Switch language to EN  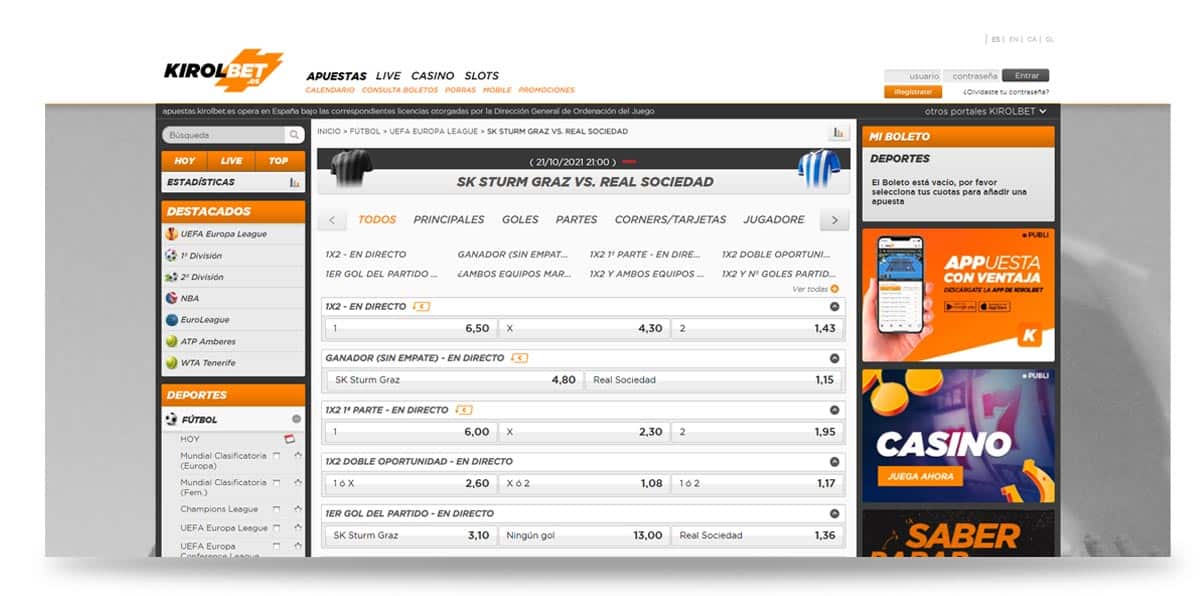click(x=1014, y=39)
